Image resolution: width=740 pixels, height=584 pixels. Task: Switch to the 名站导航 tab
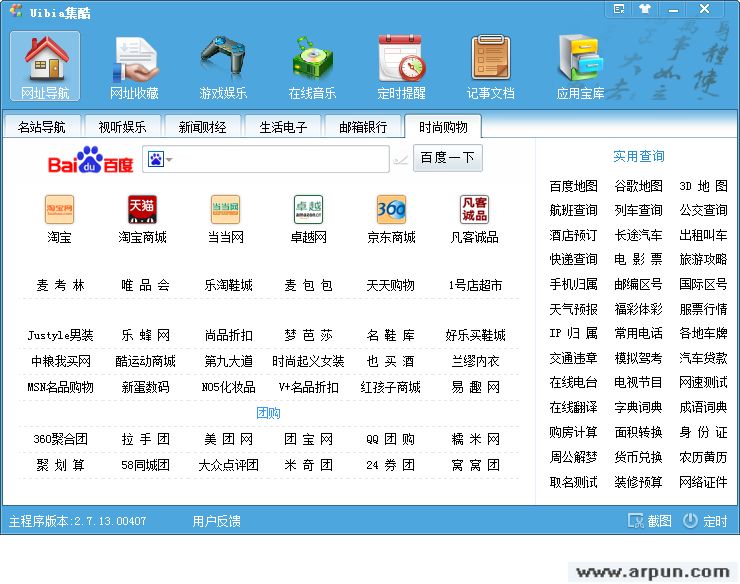[42, 127]
